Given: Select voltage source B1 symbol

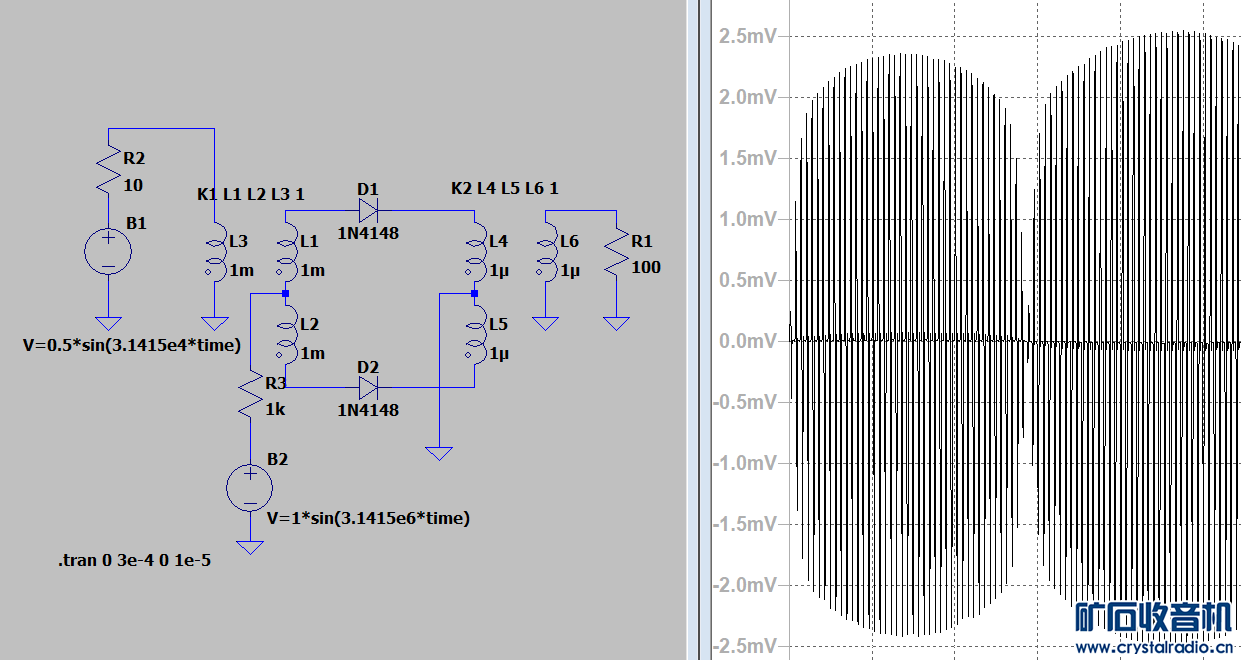Looking at the screenshot, I should [x=107, y=251].
